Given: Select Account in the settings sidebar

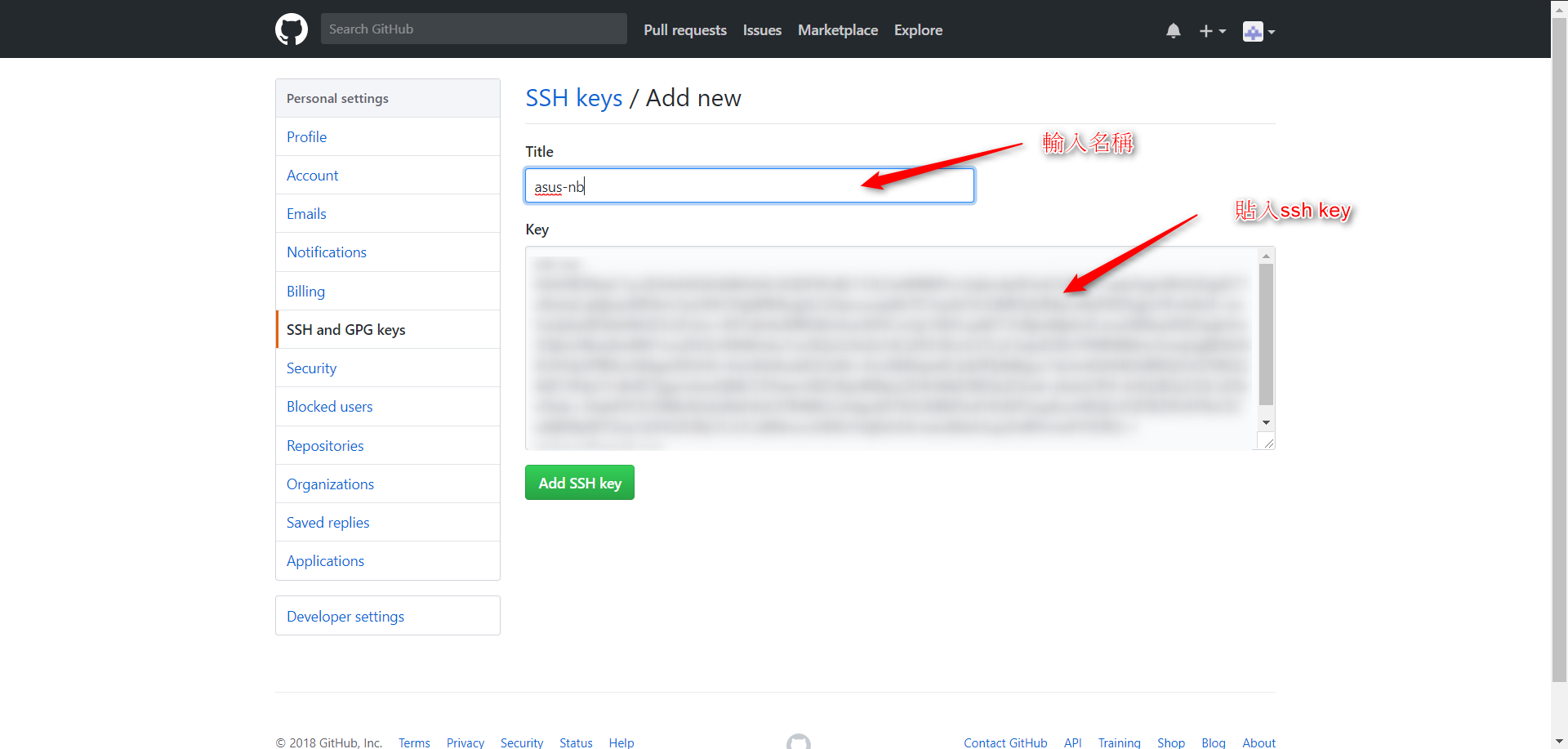Looking at the screenshot, I should click(x=388, y=175).
